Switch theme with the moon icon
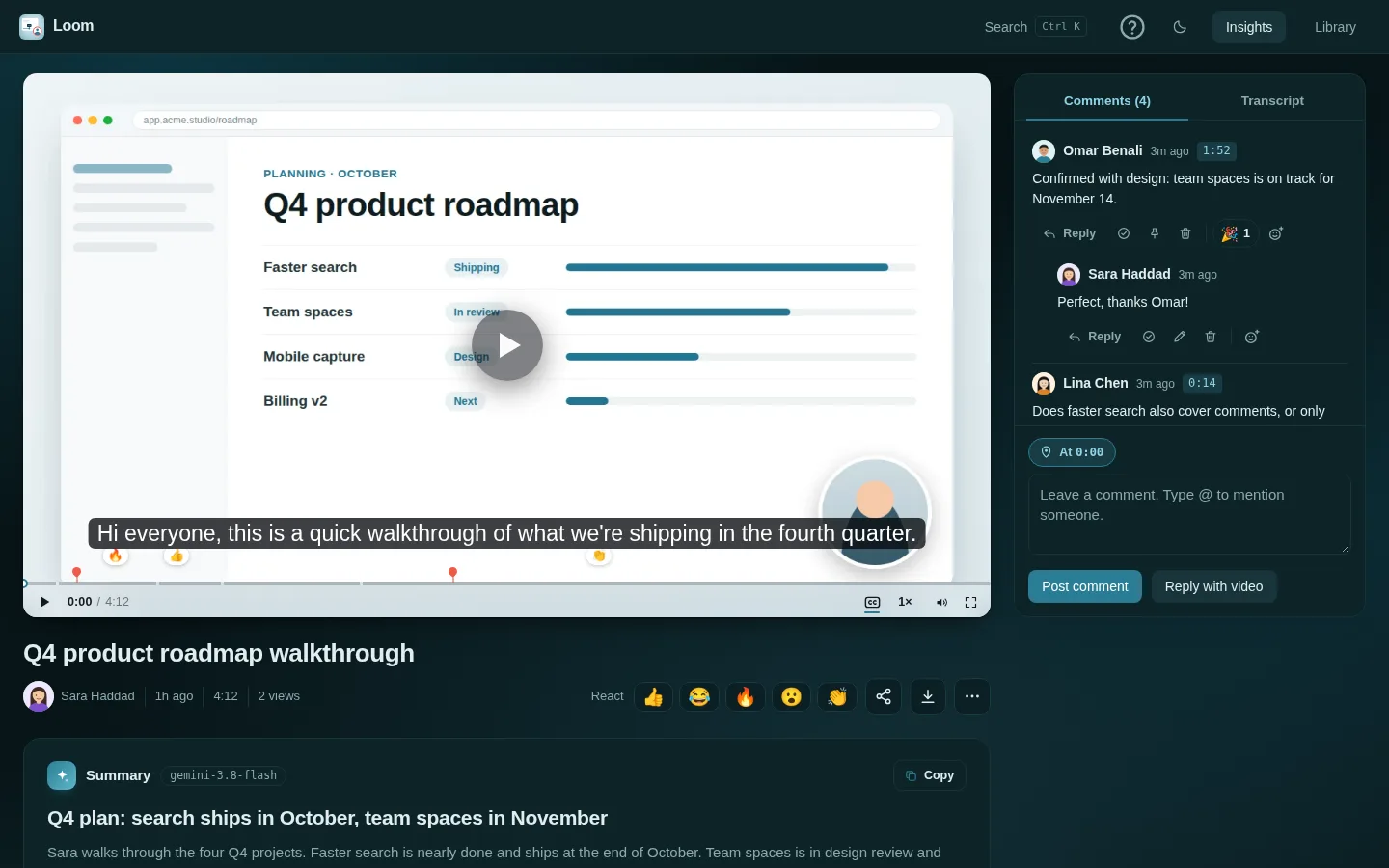 tap(1180, 27)
